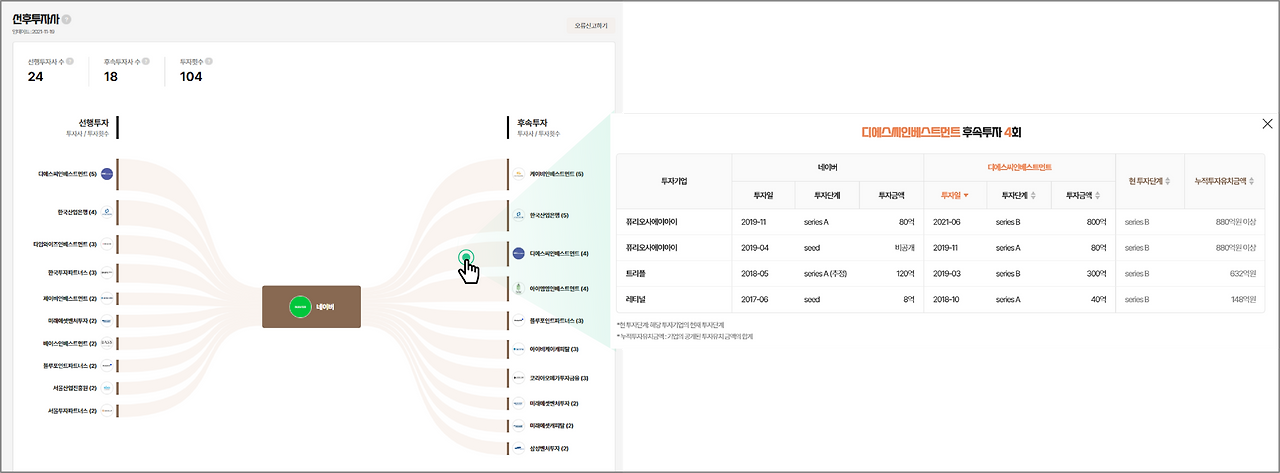Image resolution: width=1280 pixels, height=473 pixels.
Task: Click 동투포인트파트너스 (2) logo in 선행투자 list
Action: [x=107, y=365]
